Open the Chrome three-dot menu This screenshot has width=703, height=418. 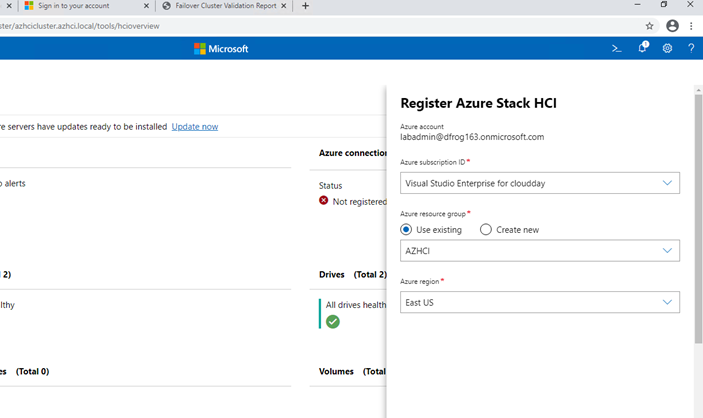click(x=691, y=26)
